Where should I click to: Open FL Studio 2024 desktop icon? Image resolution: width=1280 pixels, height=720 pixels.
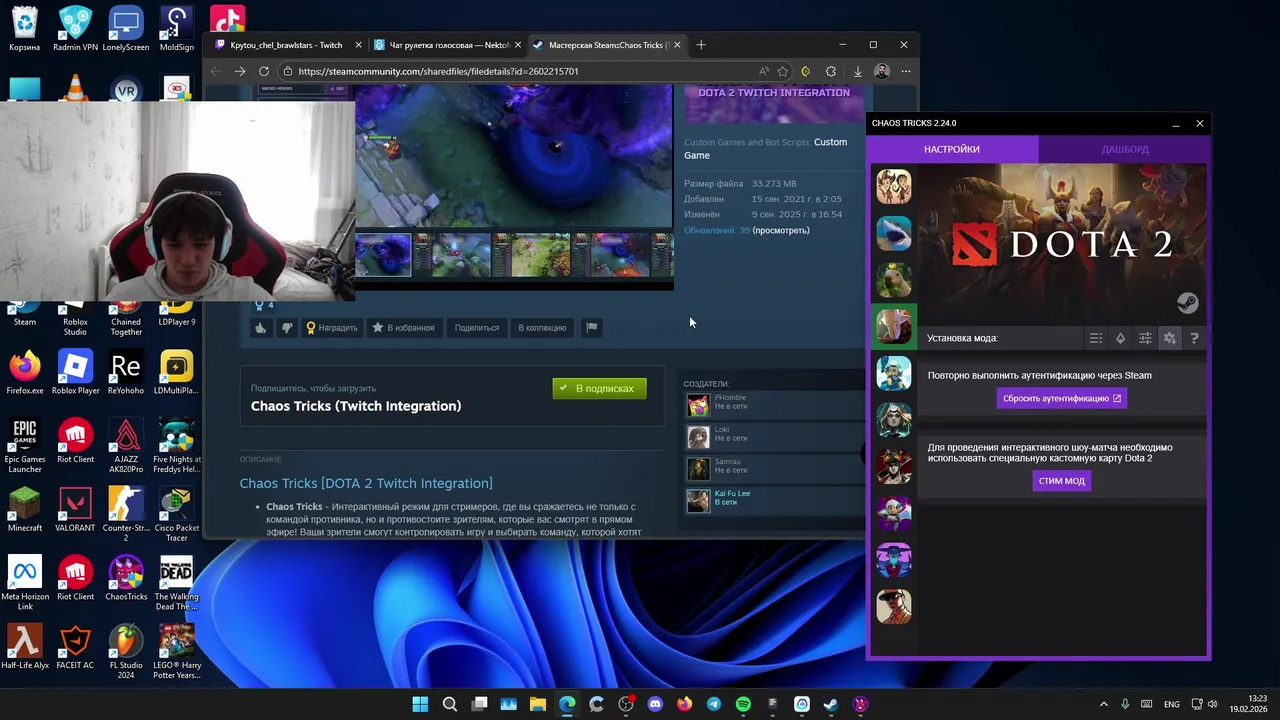click(126, 652)
